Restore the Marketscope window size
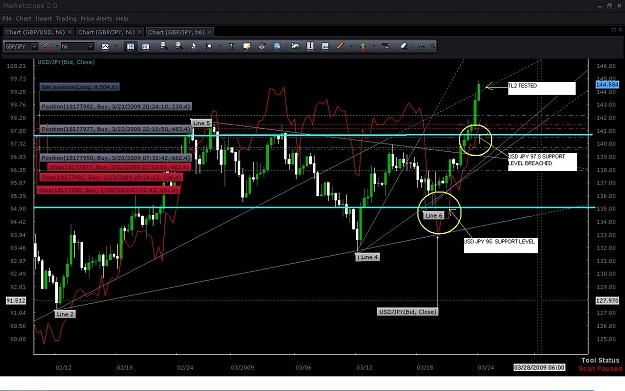This screenshot has height=391, width=625. point(609,6)
